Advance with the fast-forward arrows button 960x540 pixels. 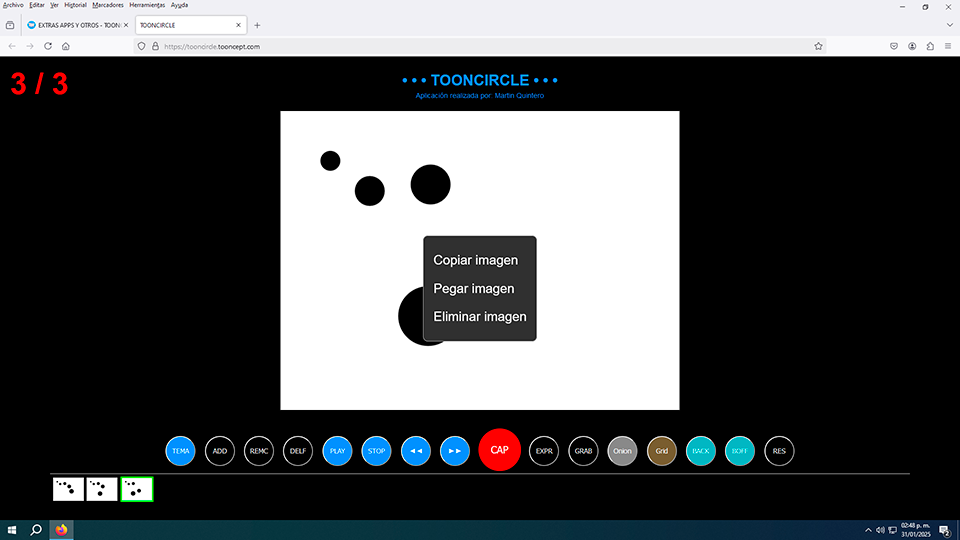point(455,451)
